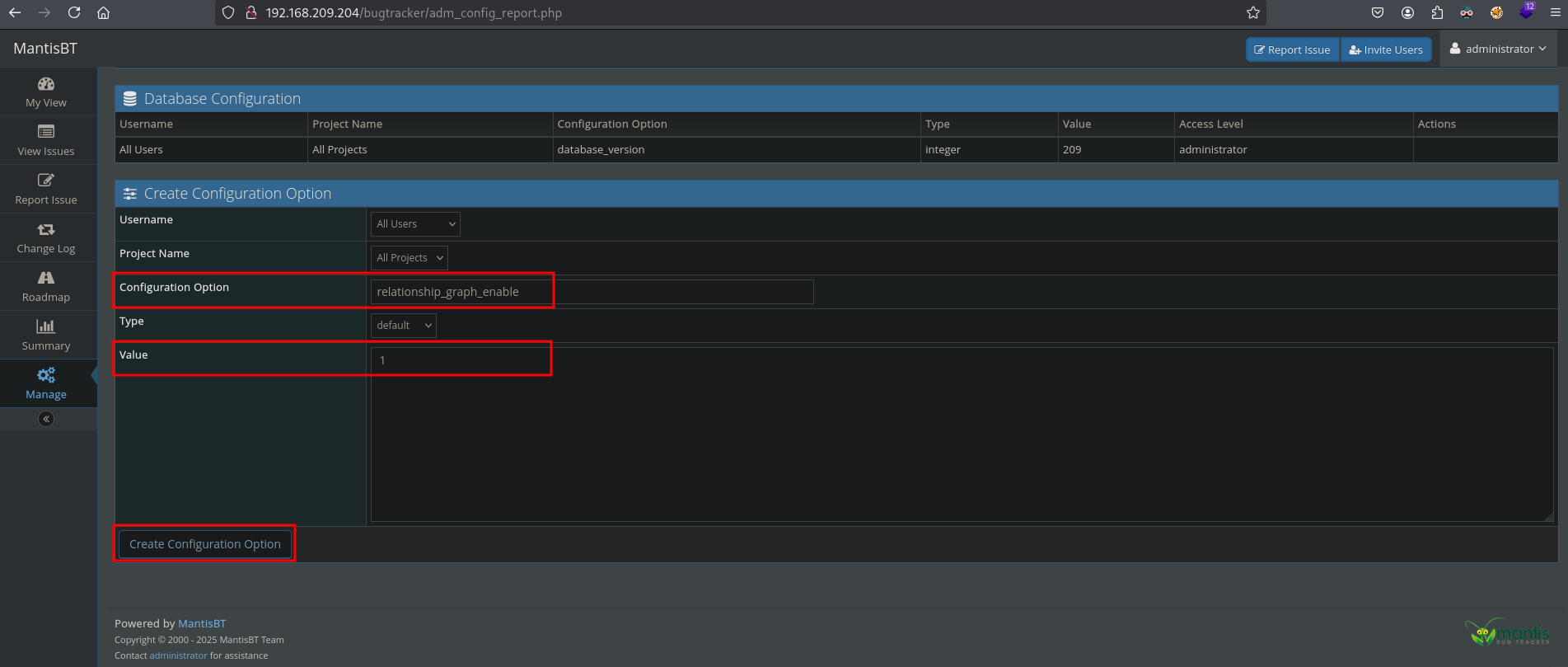The height and width of the screenshot is (667, 1568).
Task: Click the Invite Users button
Action: (x=1386, y=49)
